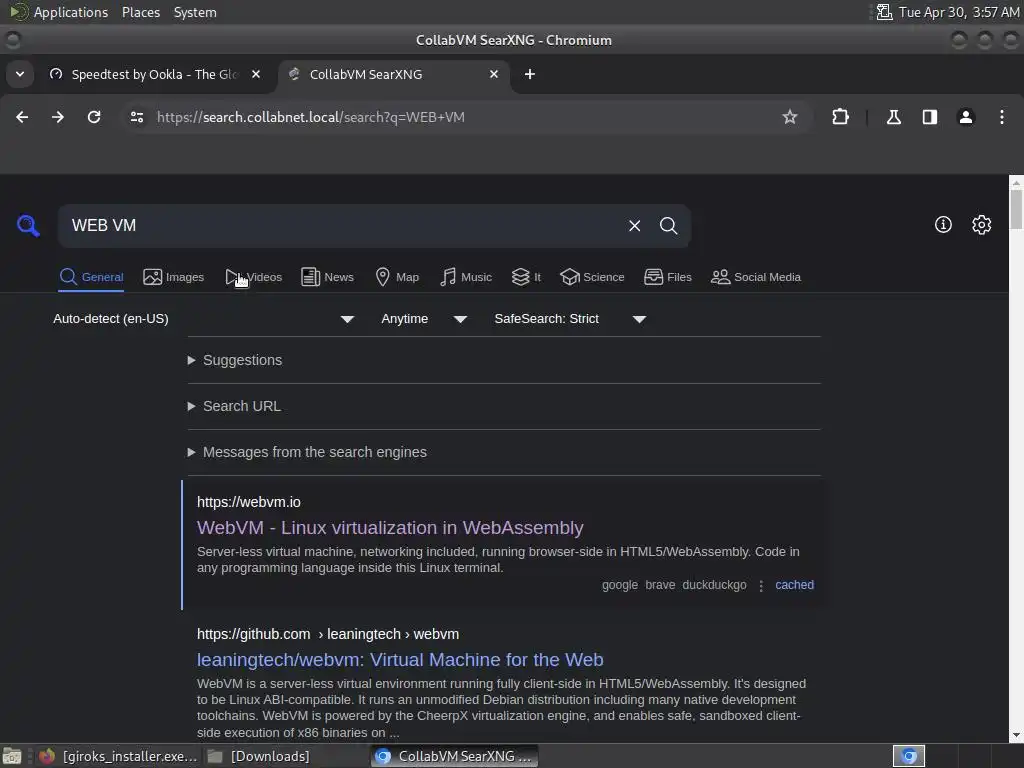Switch to Music search category
Viewport: 1024px width, 768px height.
click(466, 277)
